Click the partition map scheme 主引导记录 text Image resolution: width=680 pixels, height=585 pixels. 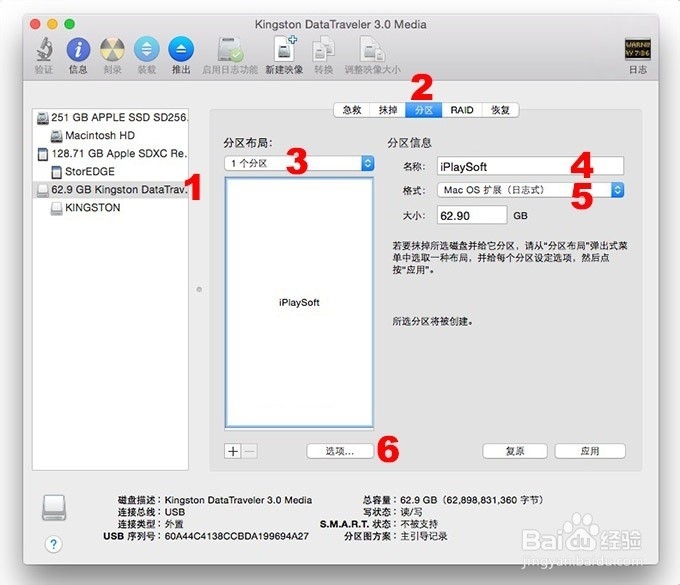[424, 536]
